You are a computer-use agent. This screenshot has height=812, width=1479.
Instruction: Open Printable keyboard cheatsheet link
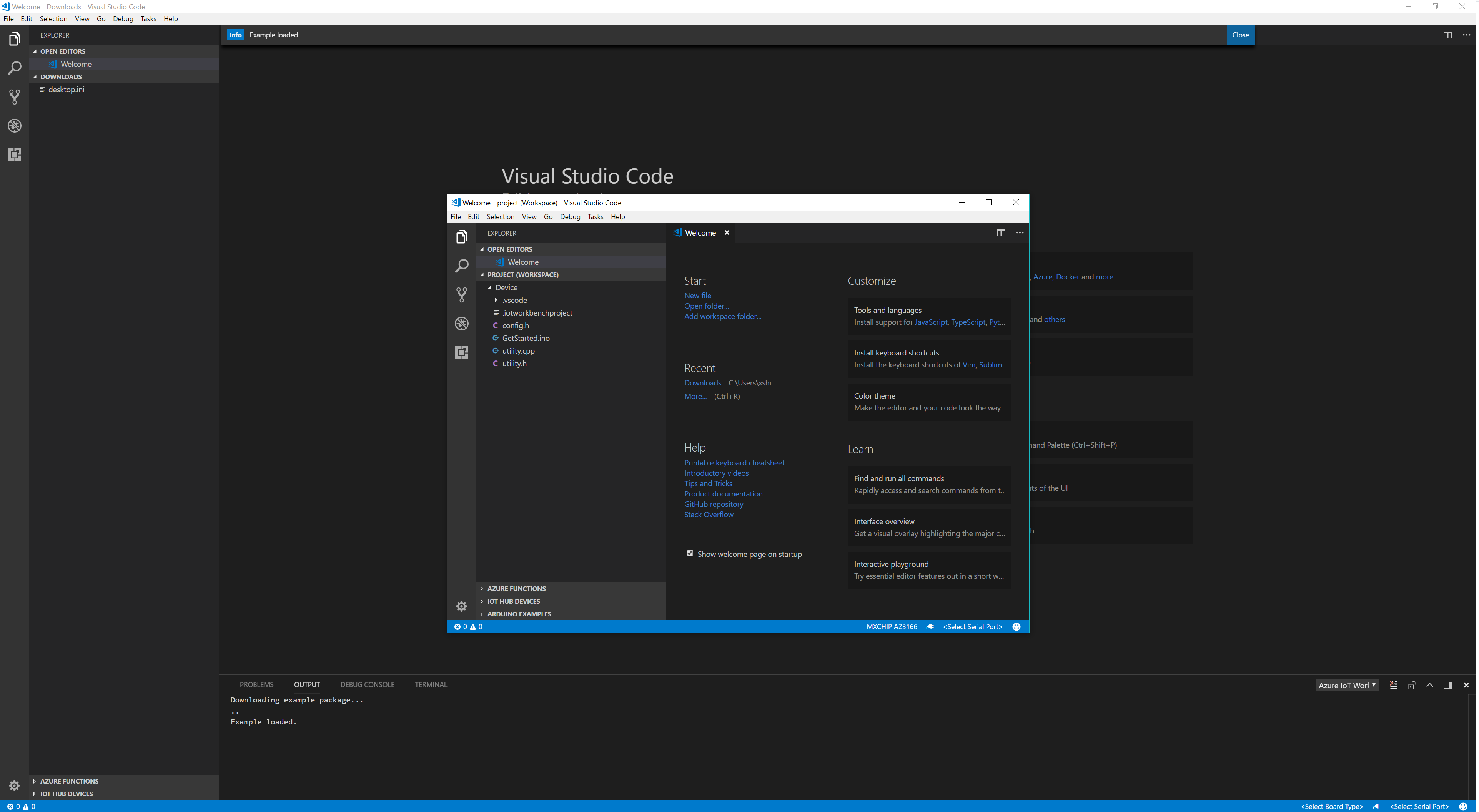tap(734, 463)
